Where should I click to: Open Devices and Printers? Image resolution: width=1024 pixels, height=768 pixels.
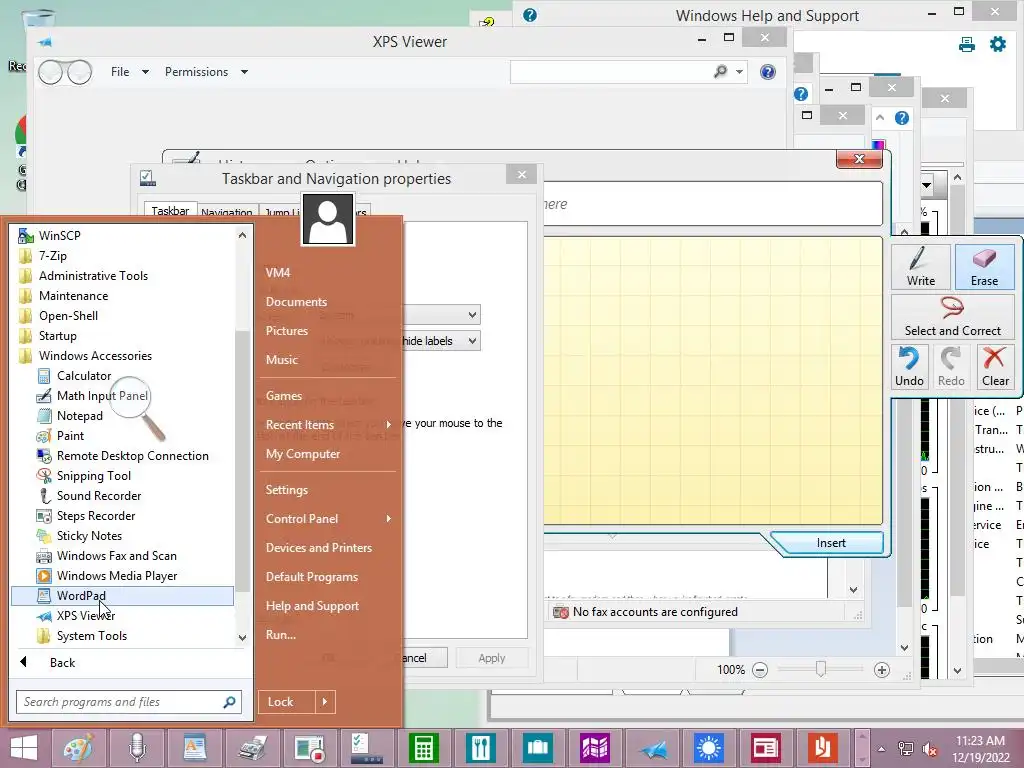pyautogui.click(x=319, y=548)
